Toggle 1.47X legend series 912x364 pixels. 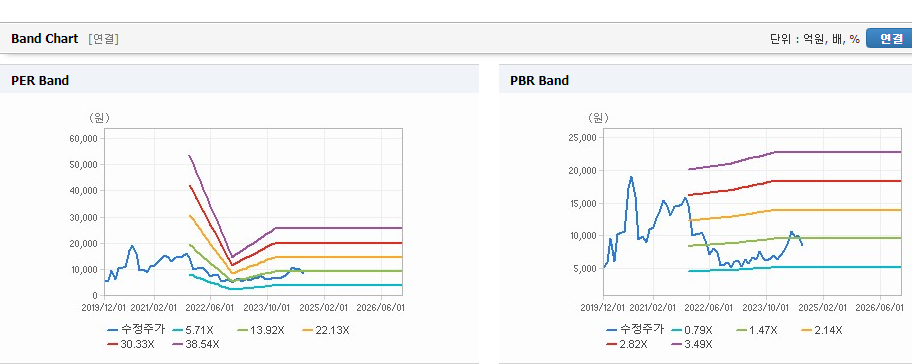click(x=756, y=330)
